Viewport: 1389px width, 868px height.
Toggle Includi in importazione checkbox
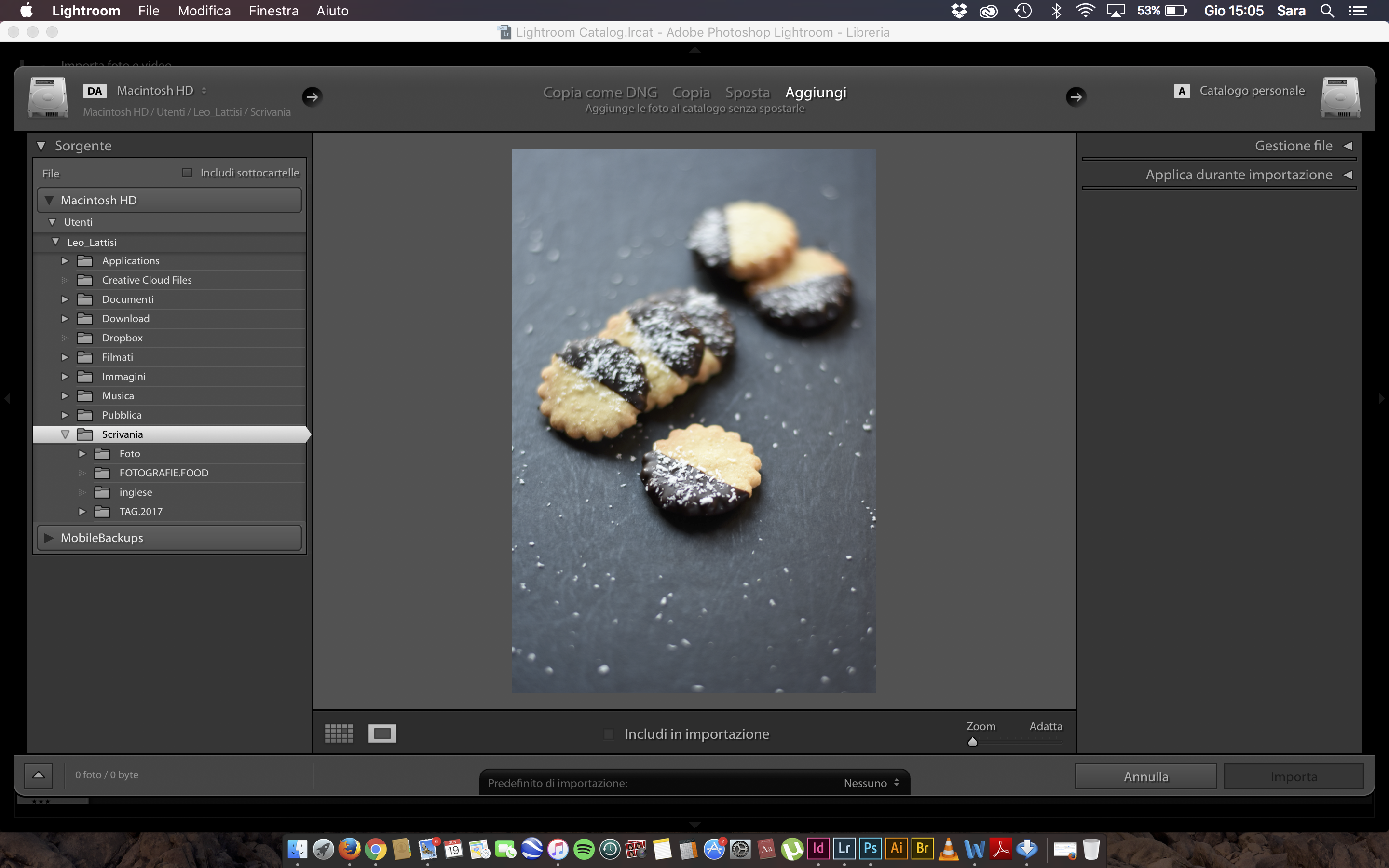(x=609, y=734)
